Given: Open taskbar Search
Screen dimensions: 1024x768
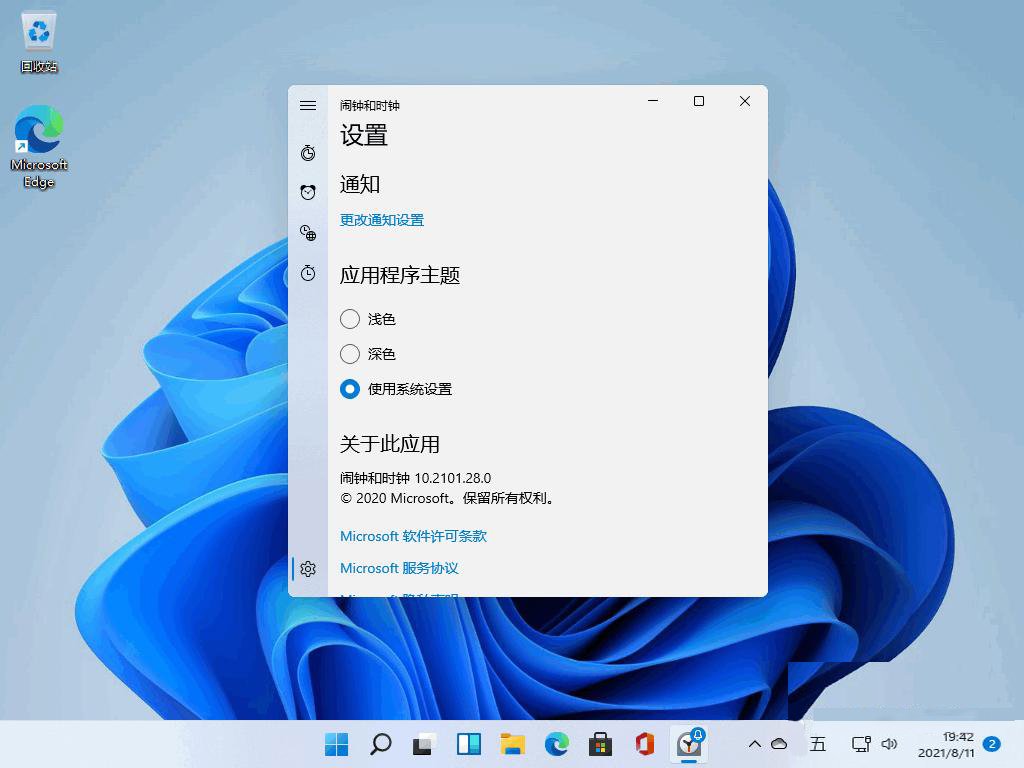Looking at the screenshot, I should coord(380,744).
